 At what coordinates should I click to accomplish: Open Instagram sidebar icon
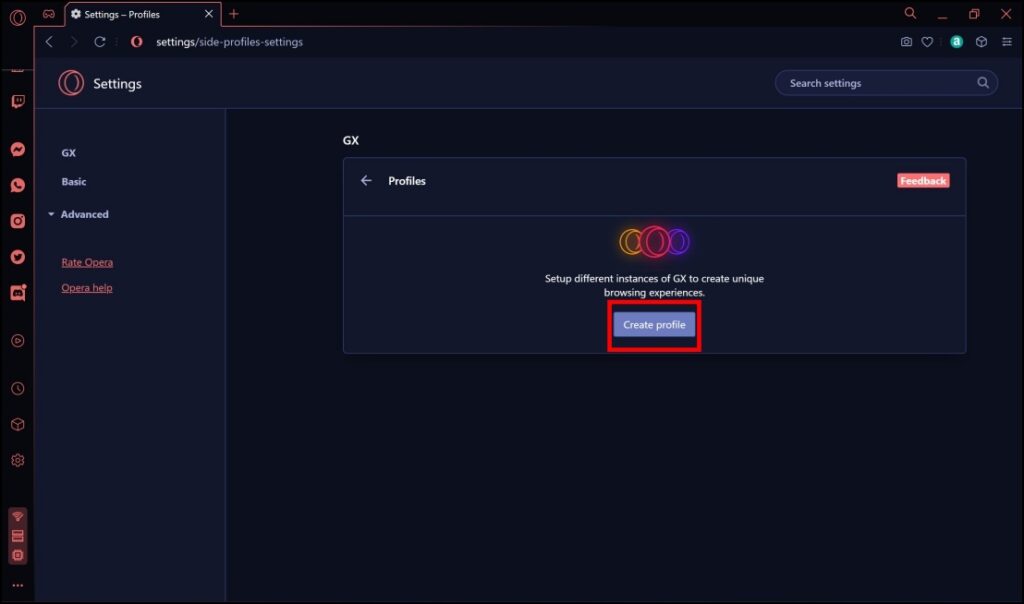18,221
